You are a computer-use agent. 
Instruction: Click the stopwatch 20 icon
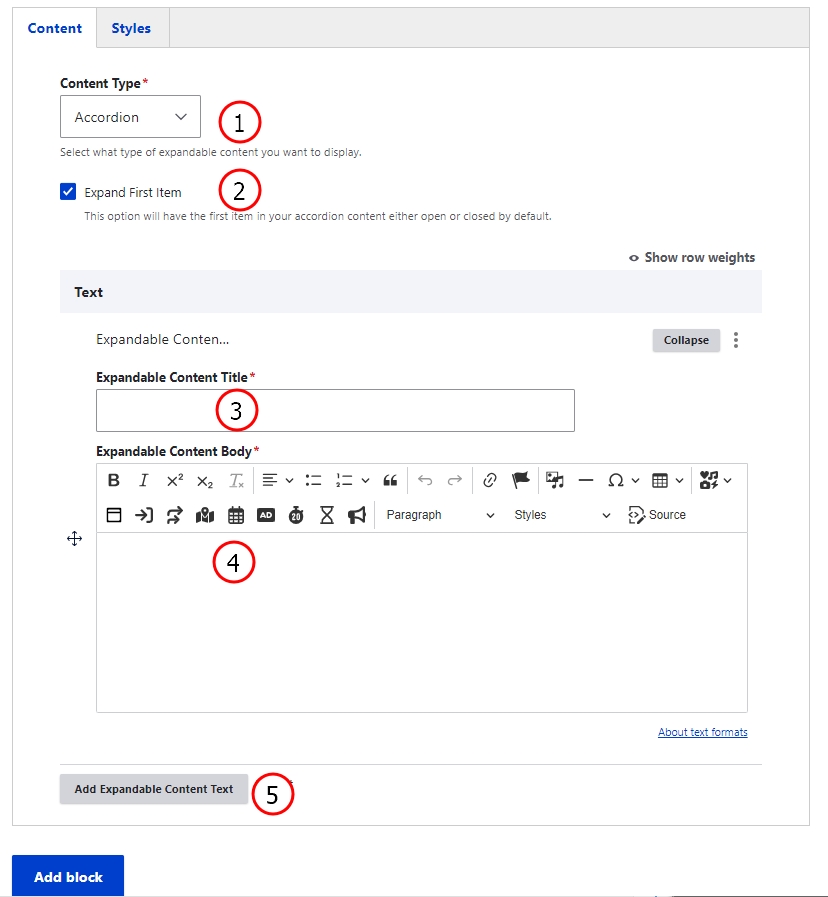click(296, 515)
